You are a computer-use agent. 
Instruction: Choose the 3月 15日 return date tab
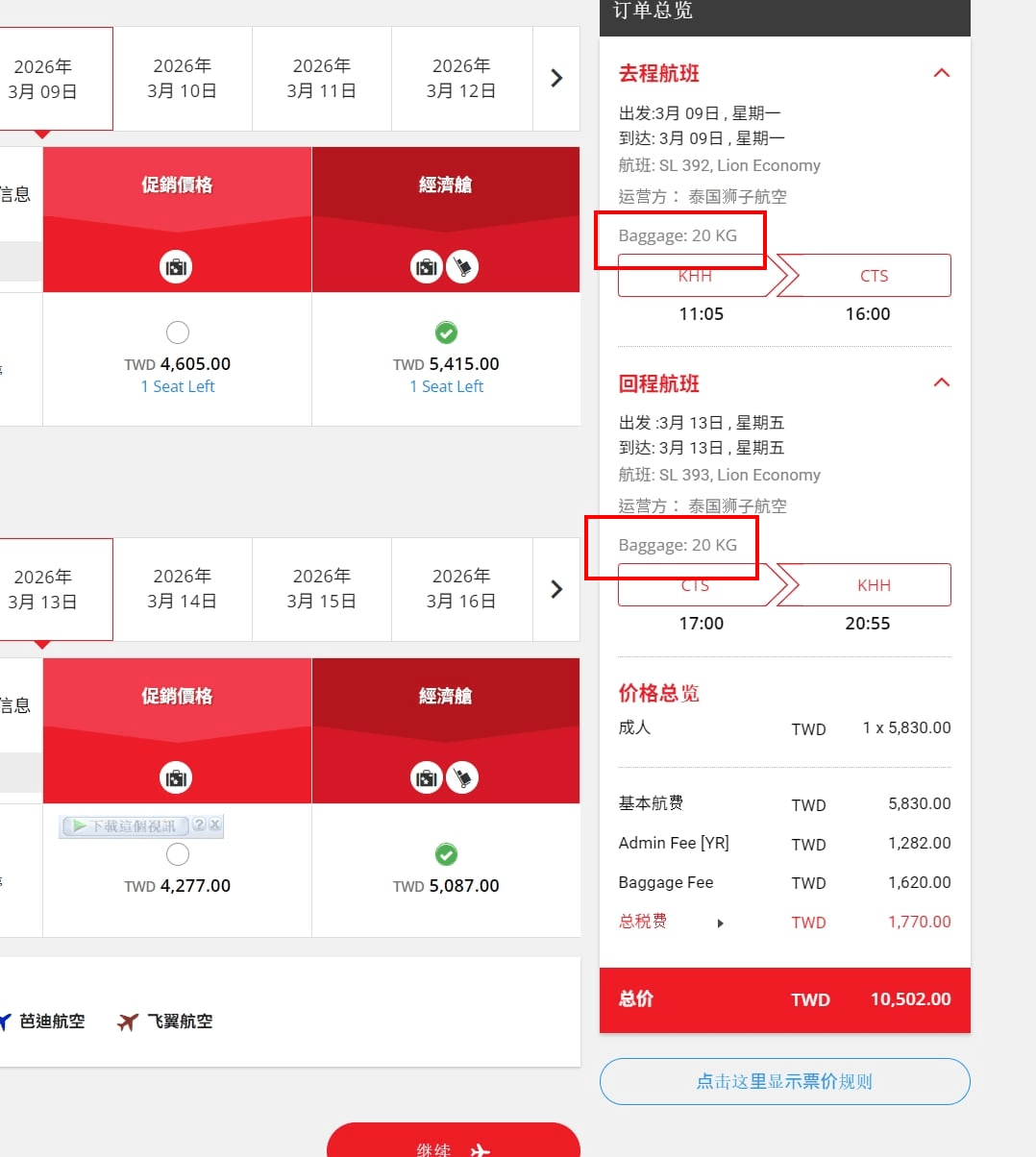[x=322, y=589]
